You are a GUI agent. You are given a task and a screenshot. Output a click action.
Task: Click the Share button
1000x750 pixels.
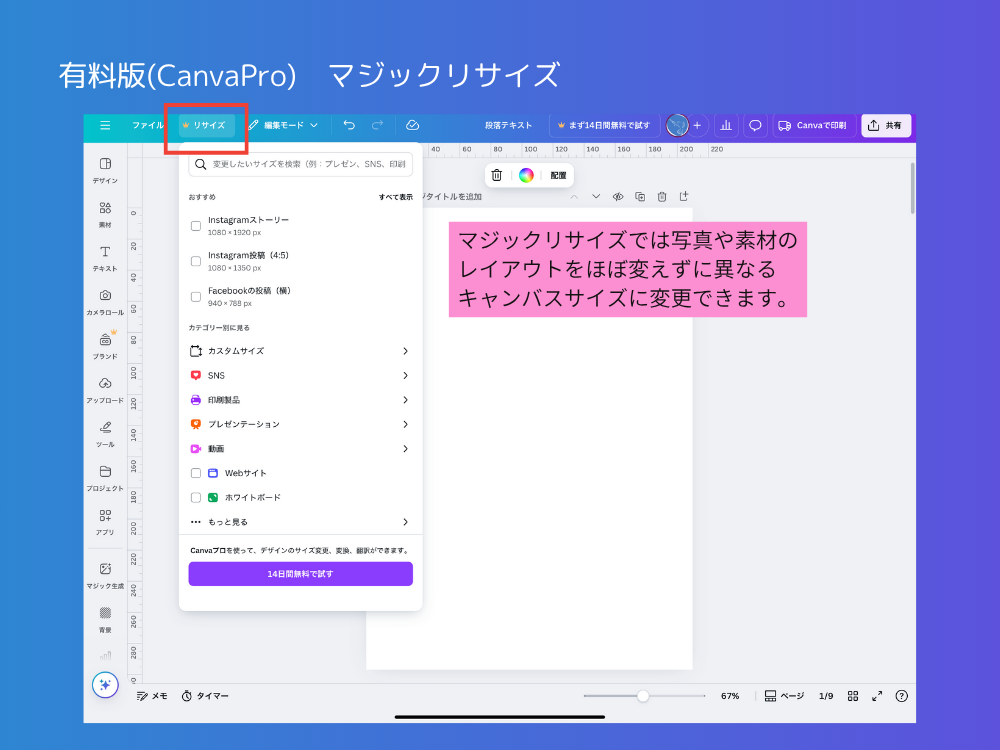886,125
